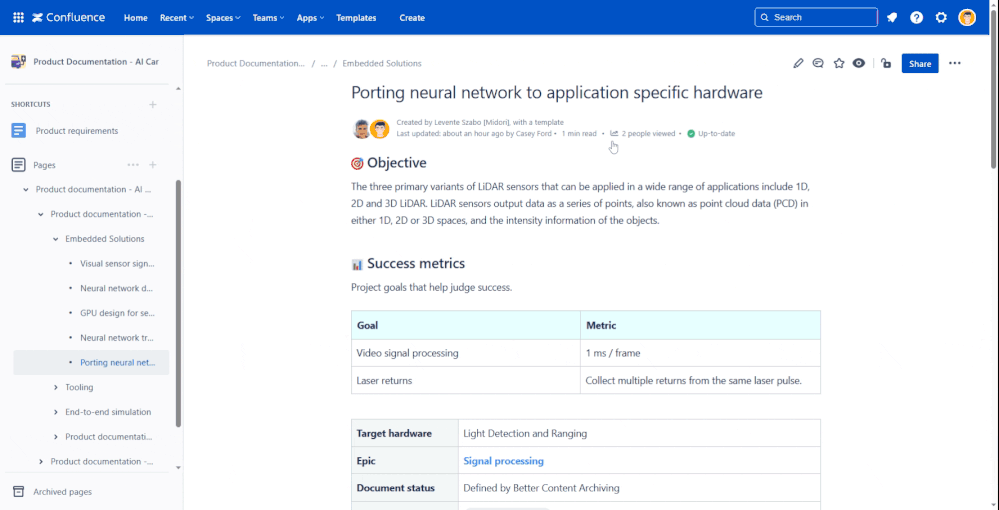Screen dimensions: 999x510
Task: Open the Visual sensor sign... page
Action: pyautogui.click(x=117, y=263)
